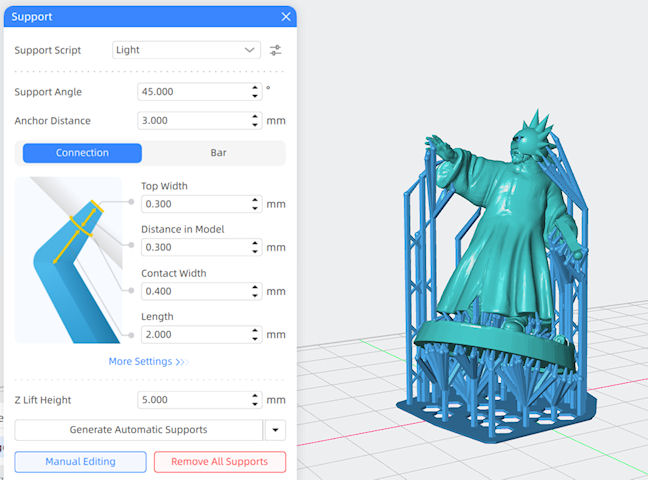Click Remove All Supports button

click(x=219, y=462)
